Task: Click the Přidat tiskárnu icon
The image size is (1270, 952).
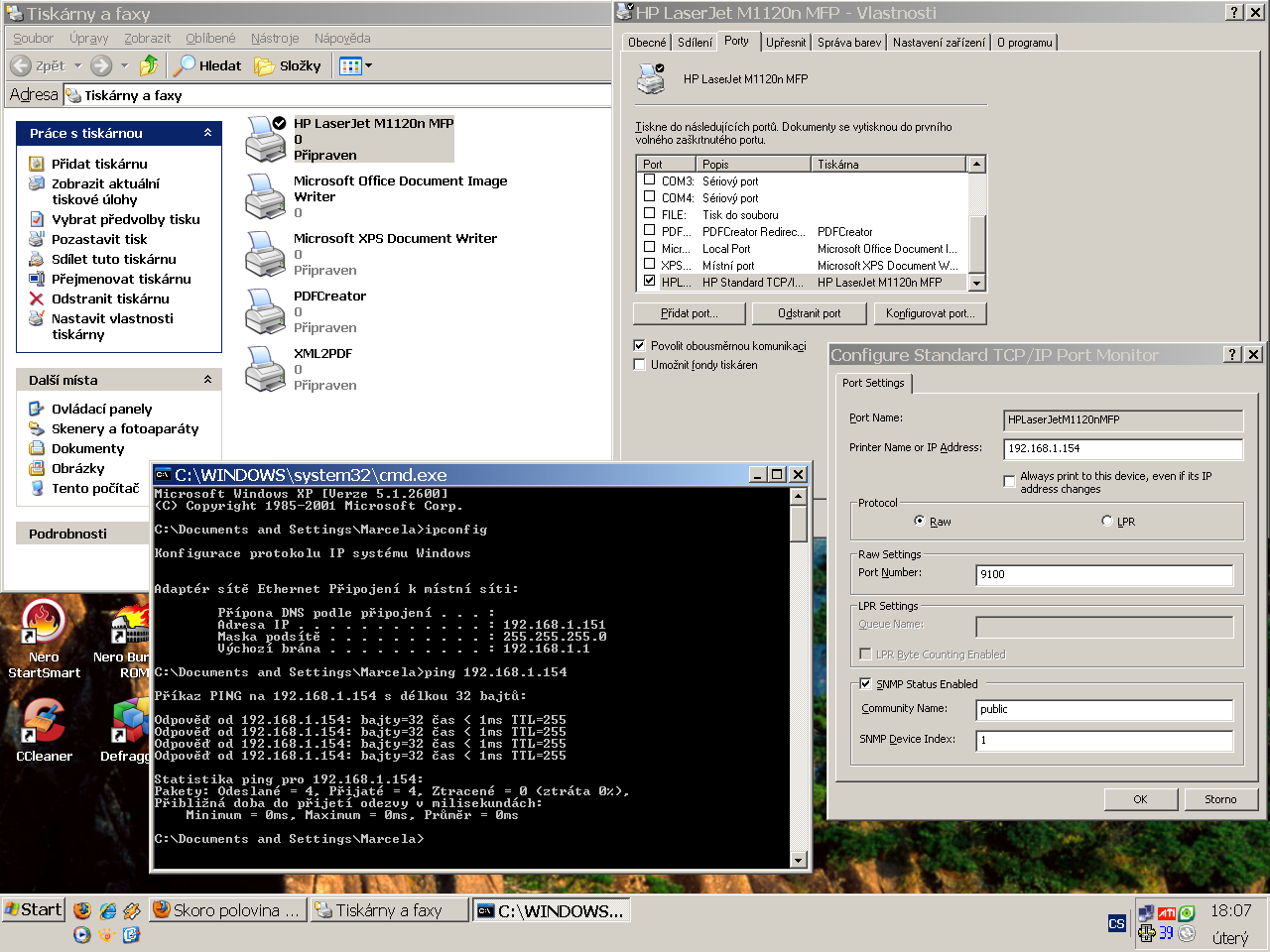Action: [x=37, y=164]
